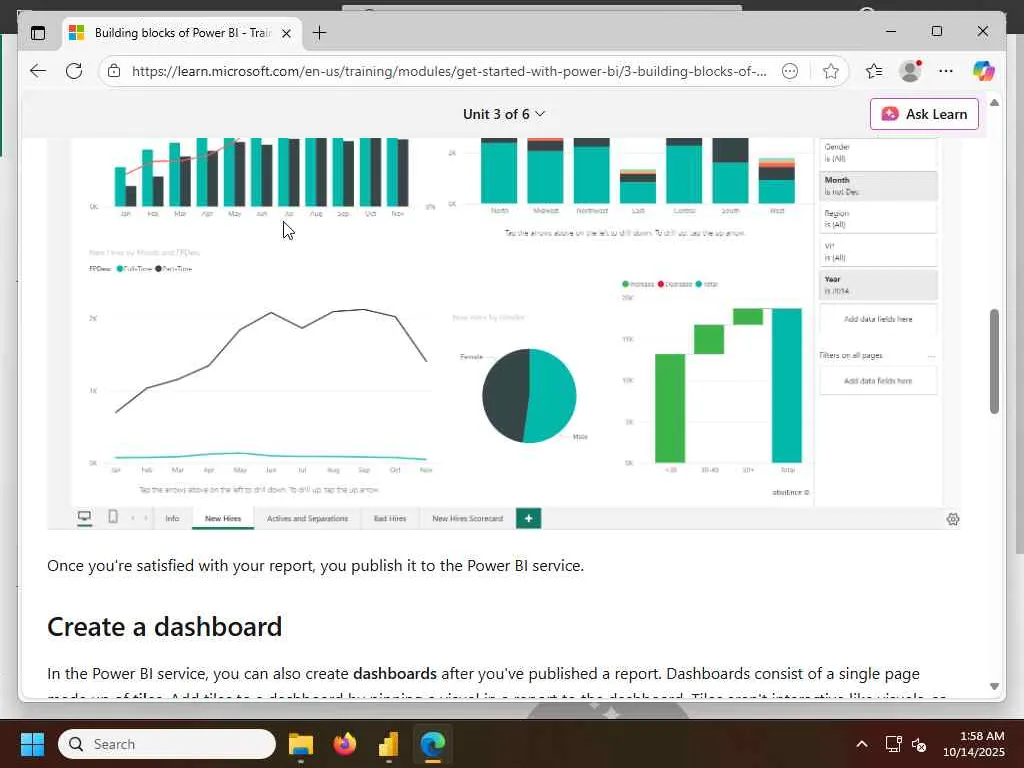Click the pie chart in the report

coord(529,396)
